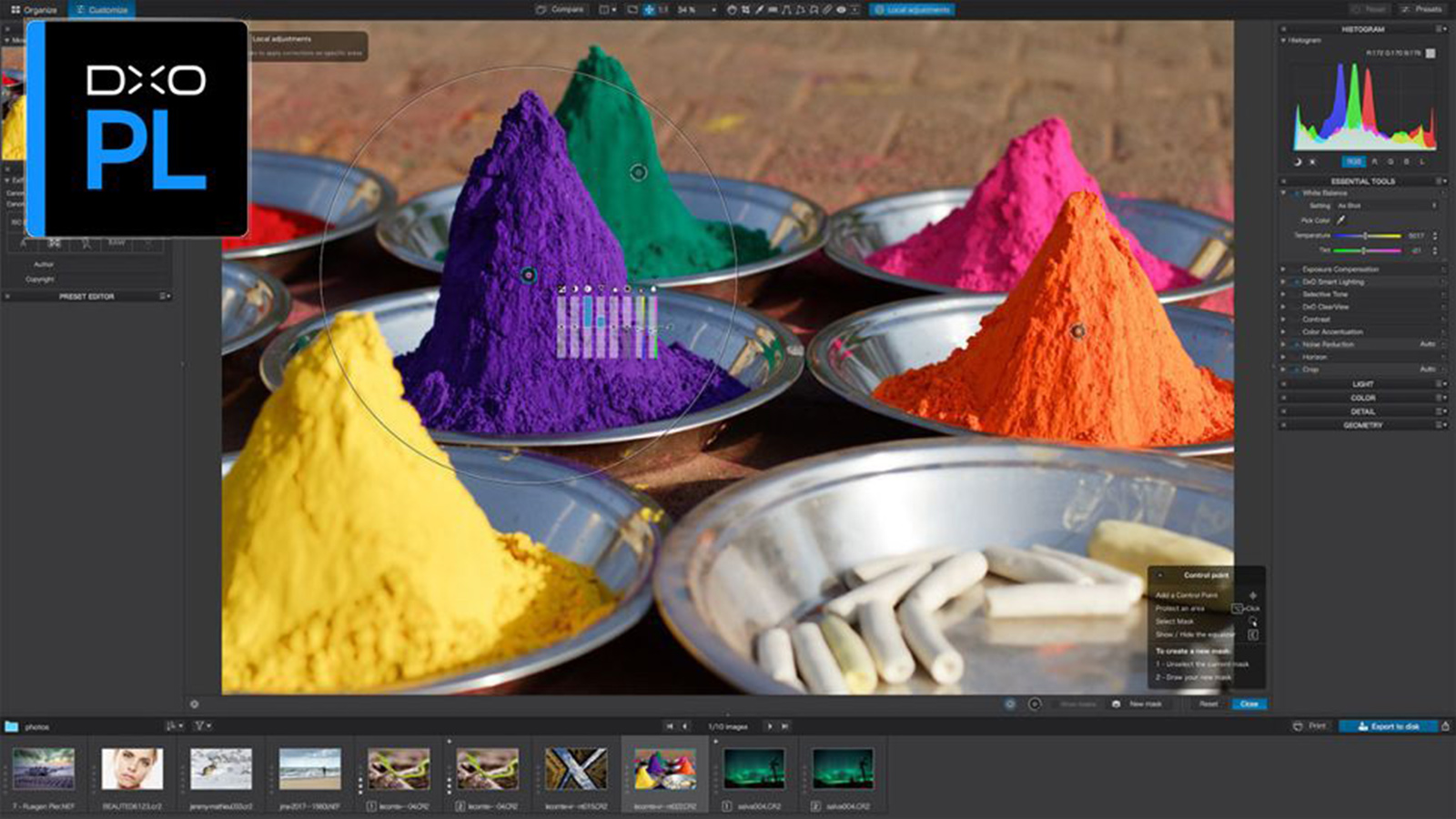
Task: Select control point on orange powder pile
Action: [x=1077, y=331]
